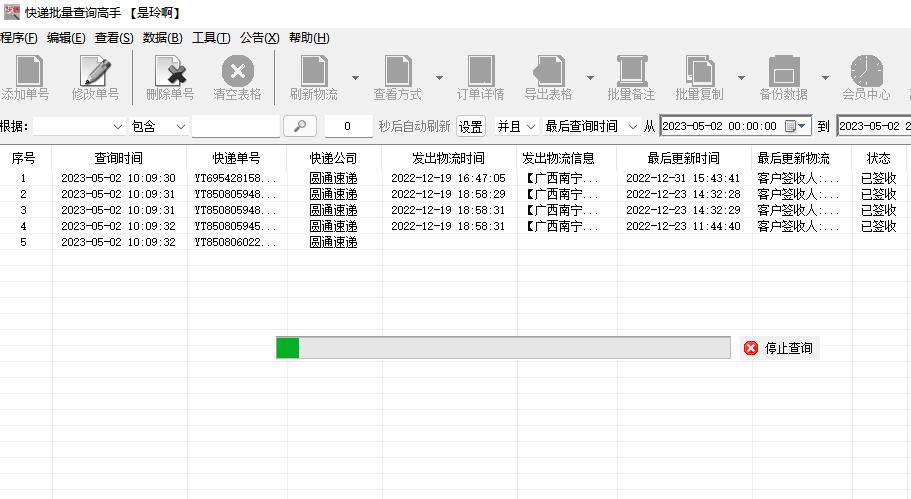Click row 2 status 已签收
911x499 pixels.
point(878,194)
